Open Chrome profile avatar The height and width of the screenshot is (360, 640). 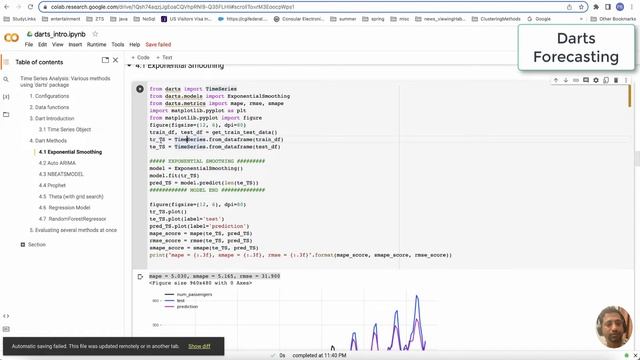[620, 7]
